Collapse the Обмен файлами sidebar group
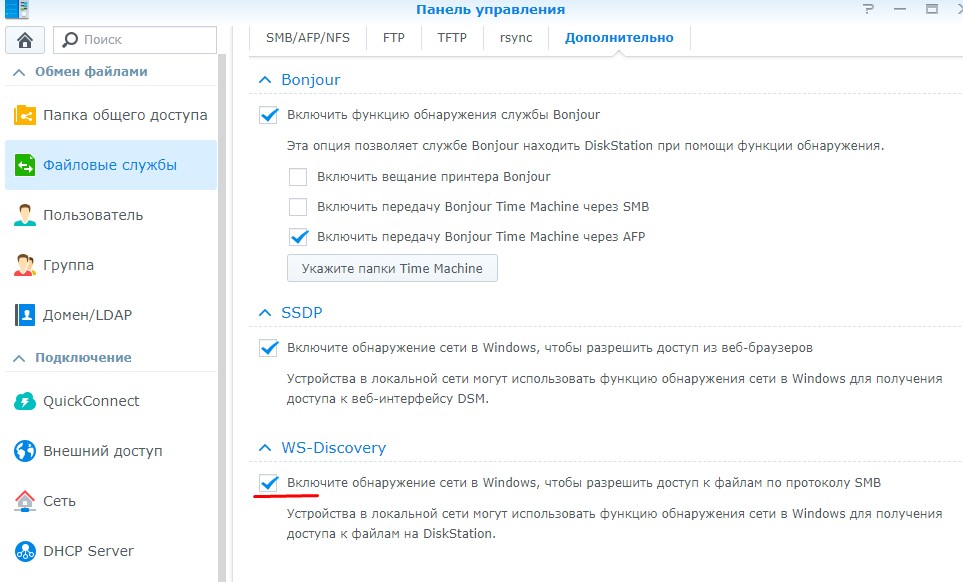Screen dimensions: 963x582 19,72
